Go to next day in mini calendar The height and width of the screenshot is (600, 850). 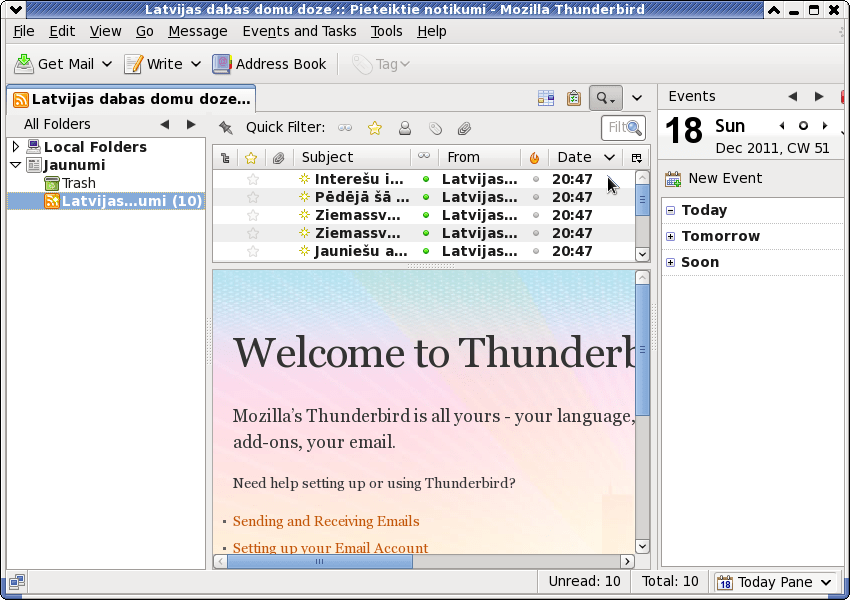[825, 126]
